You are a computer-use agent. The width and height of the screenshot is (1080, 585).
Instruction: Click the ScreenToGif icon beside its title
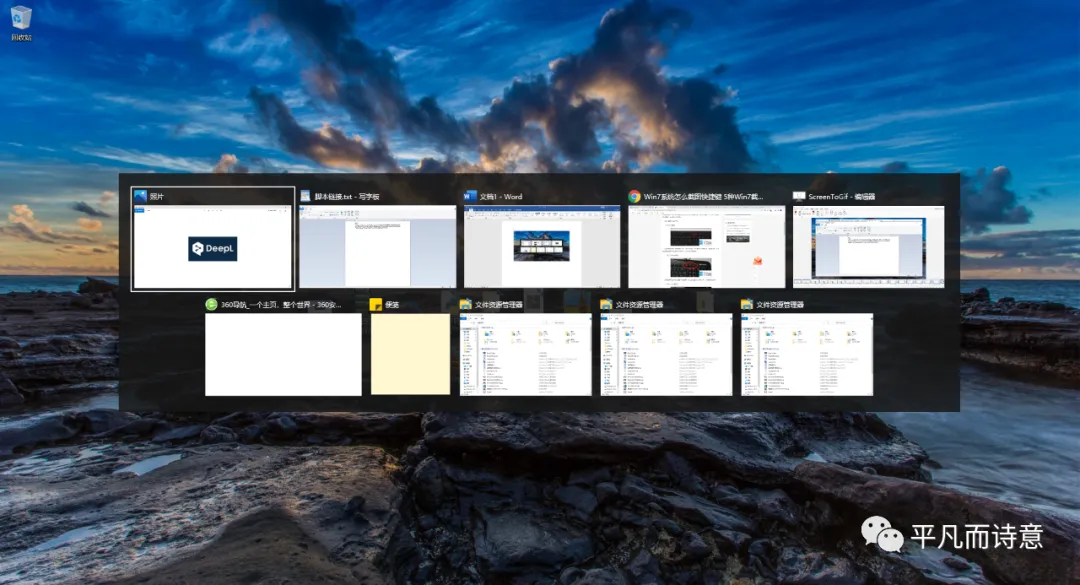pyautogui.click(x=799, y=196)
